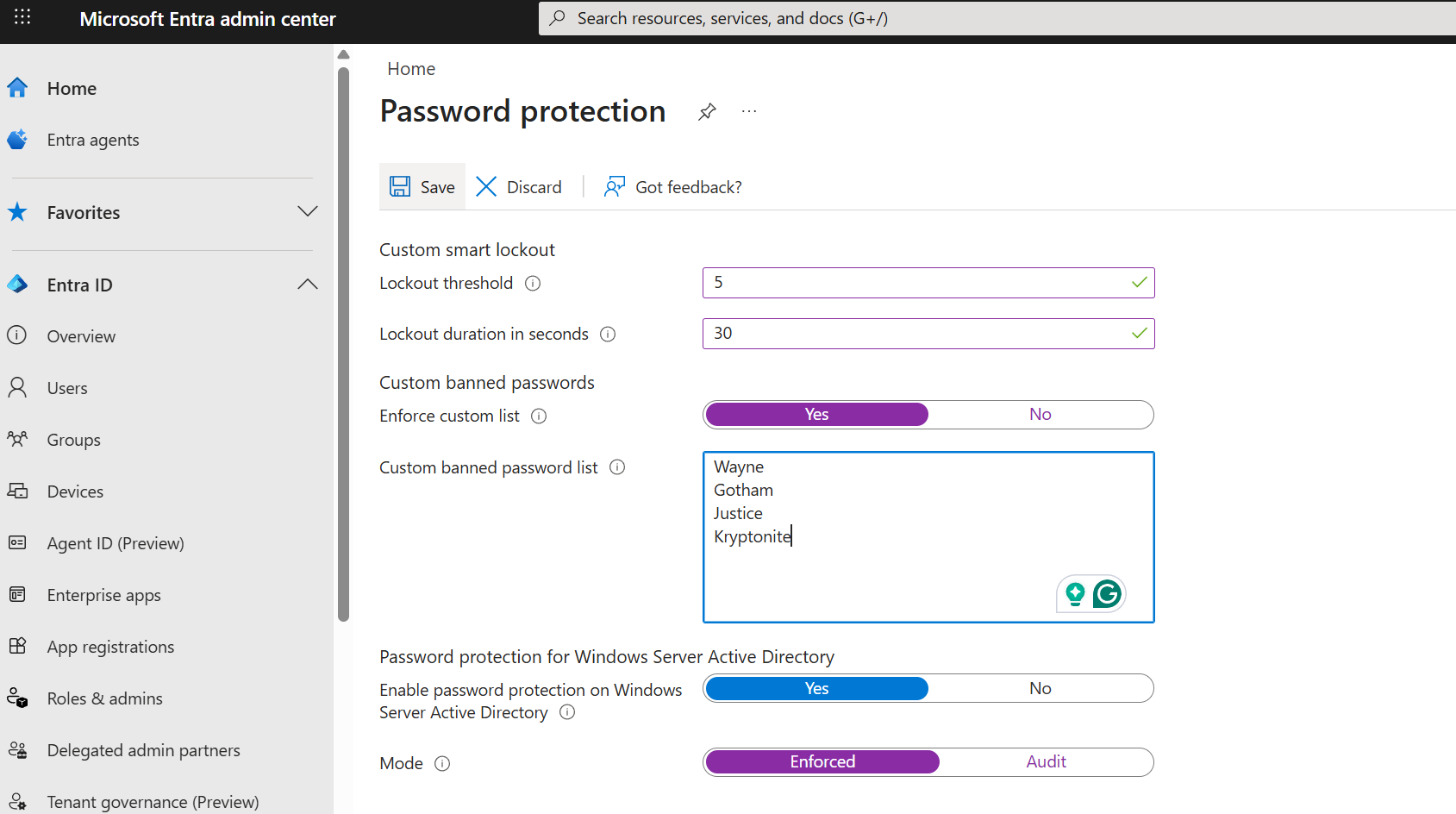The image size is (1456, 814).
Task: Pin the Password protection page
Action: click(707, 112)
